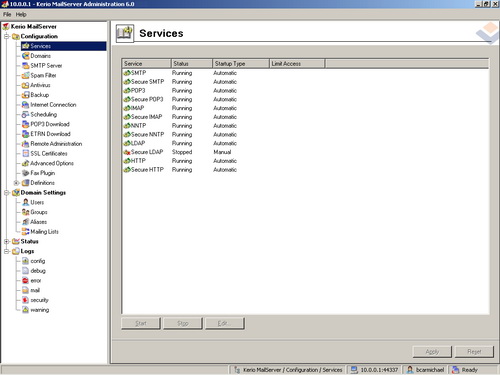The image size is (500, 375).
Task: Open the Spam Filter icon in tree
Action: (x=25, y=76)
